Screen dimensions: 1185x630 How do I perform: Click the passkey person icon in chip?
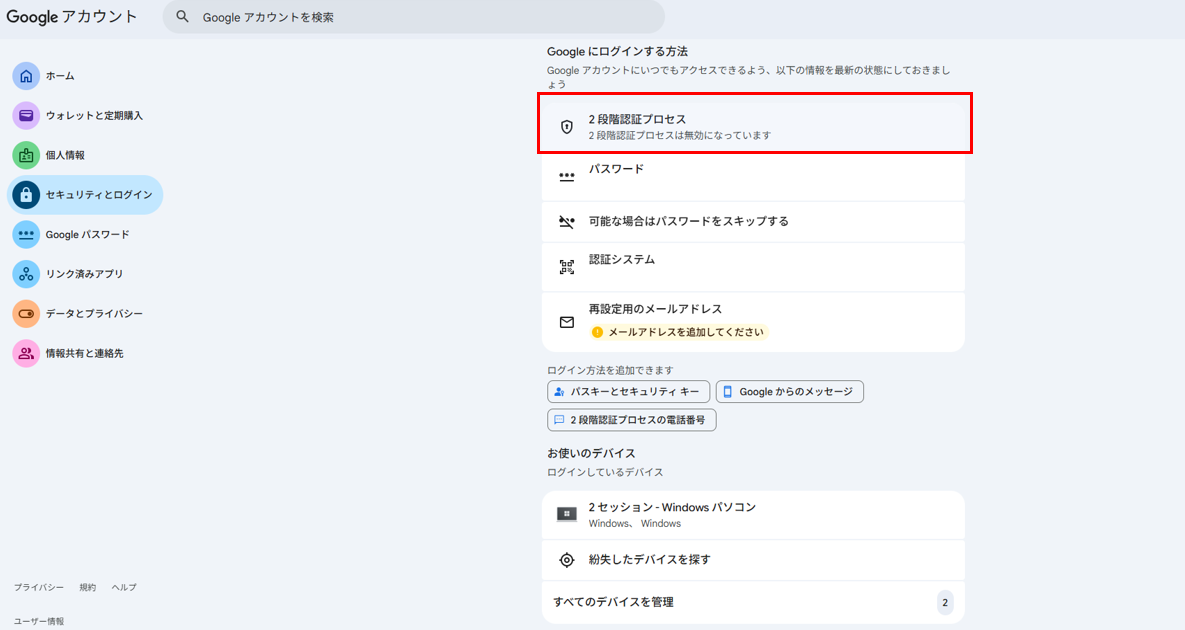click(x=559, y=392)
